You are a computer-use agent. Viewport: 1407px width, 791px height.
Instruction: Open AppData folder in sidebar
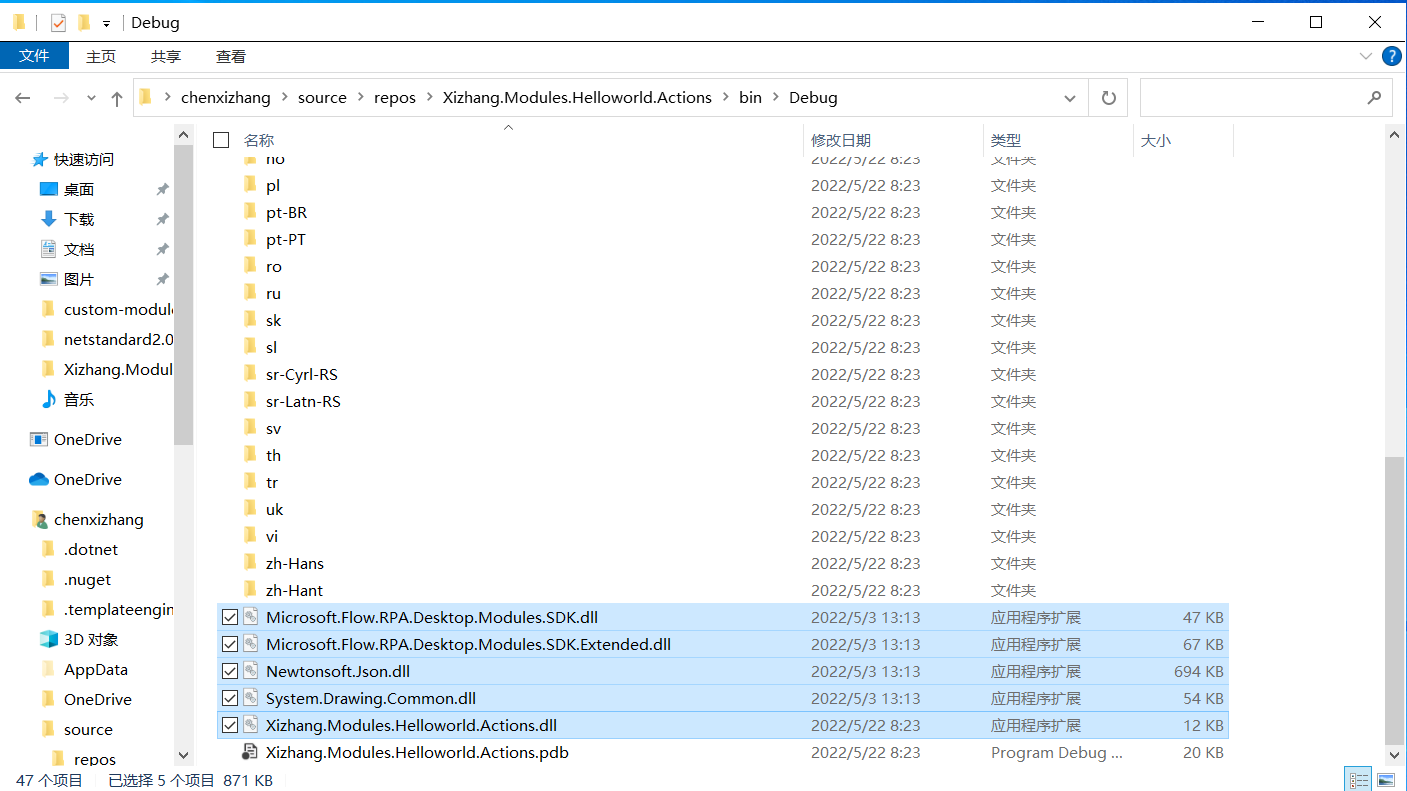pos(96,669)
